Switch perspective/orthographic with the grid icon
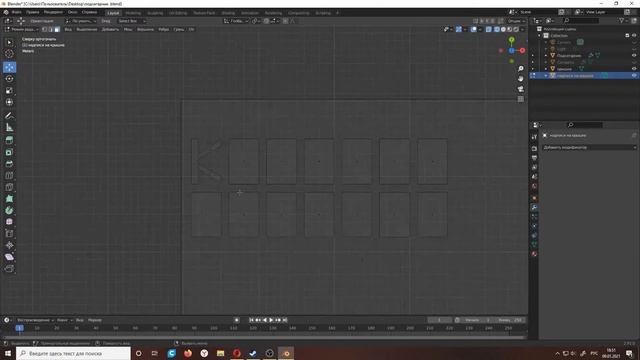Screen dimensions: 640x360 pos(521,99)
